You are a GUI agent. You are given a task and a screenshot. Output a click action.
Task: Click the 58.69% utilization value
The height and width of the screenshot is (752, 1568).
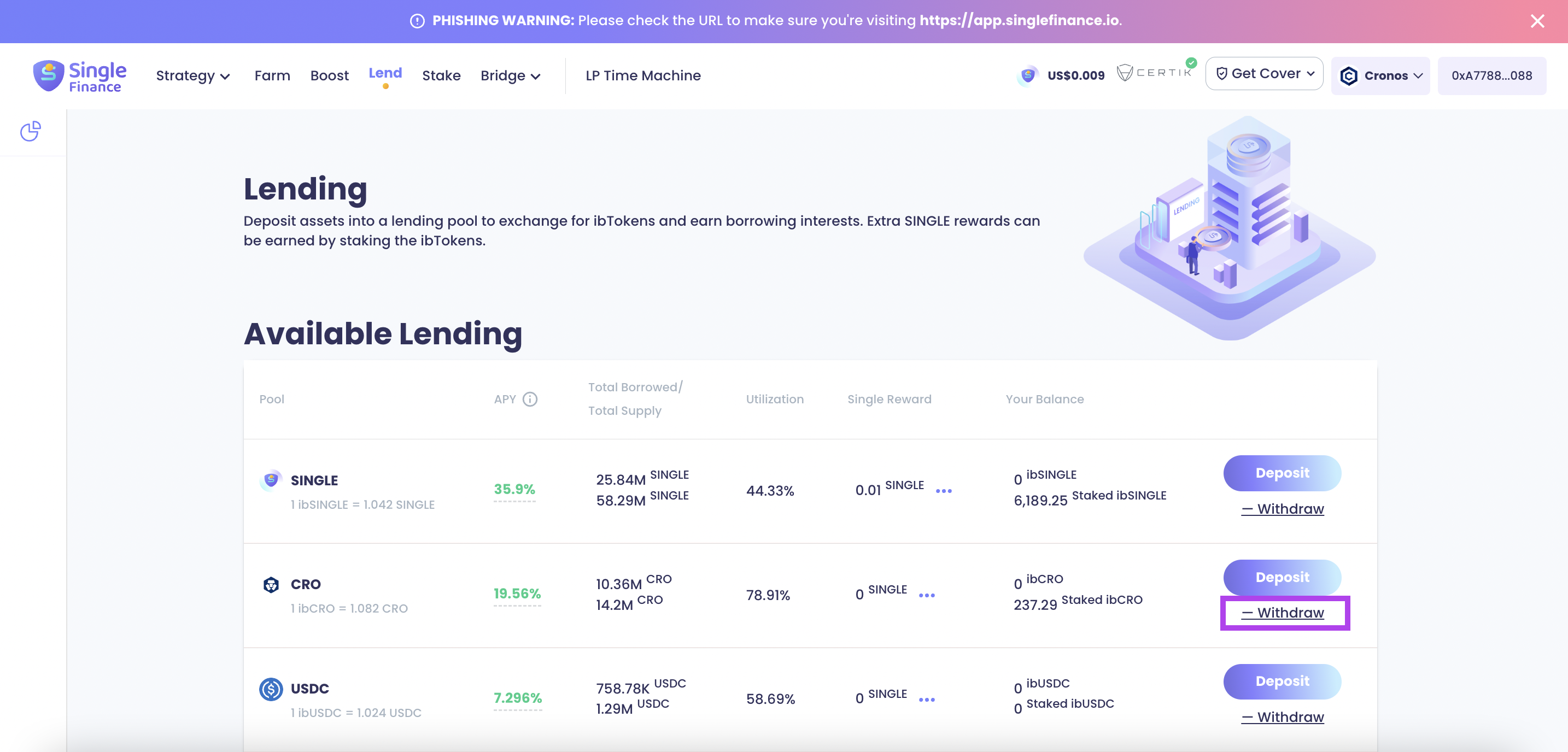(771, 699)
